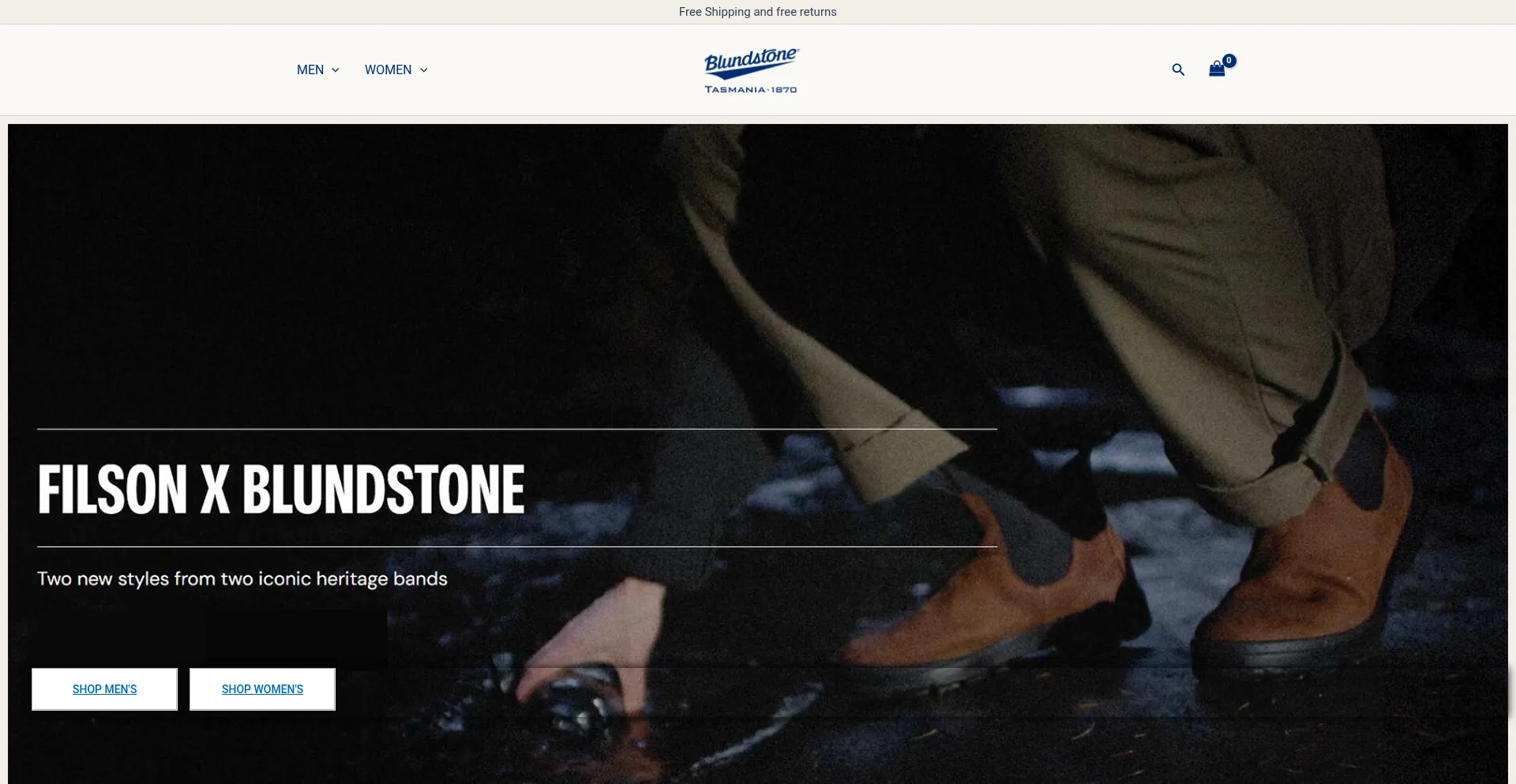Click the search magnifier icon
1516x784 pixels.
(x=1178, y=69)
